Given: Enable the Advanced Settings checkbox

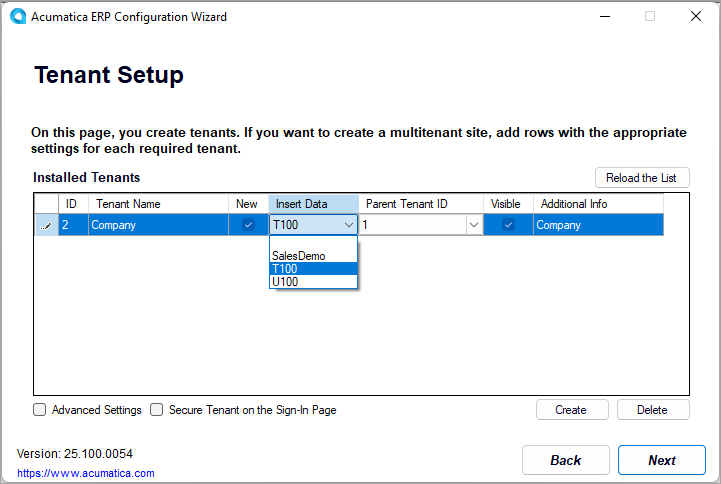Looking at the screenshot, I should pyautogui.click(x=40, y=409).
